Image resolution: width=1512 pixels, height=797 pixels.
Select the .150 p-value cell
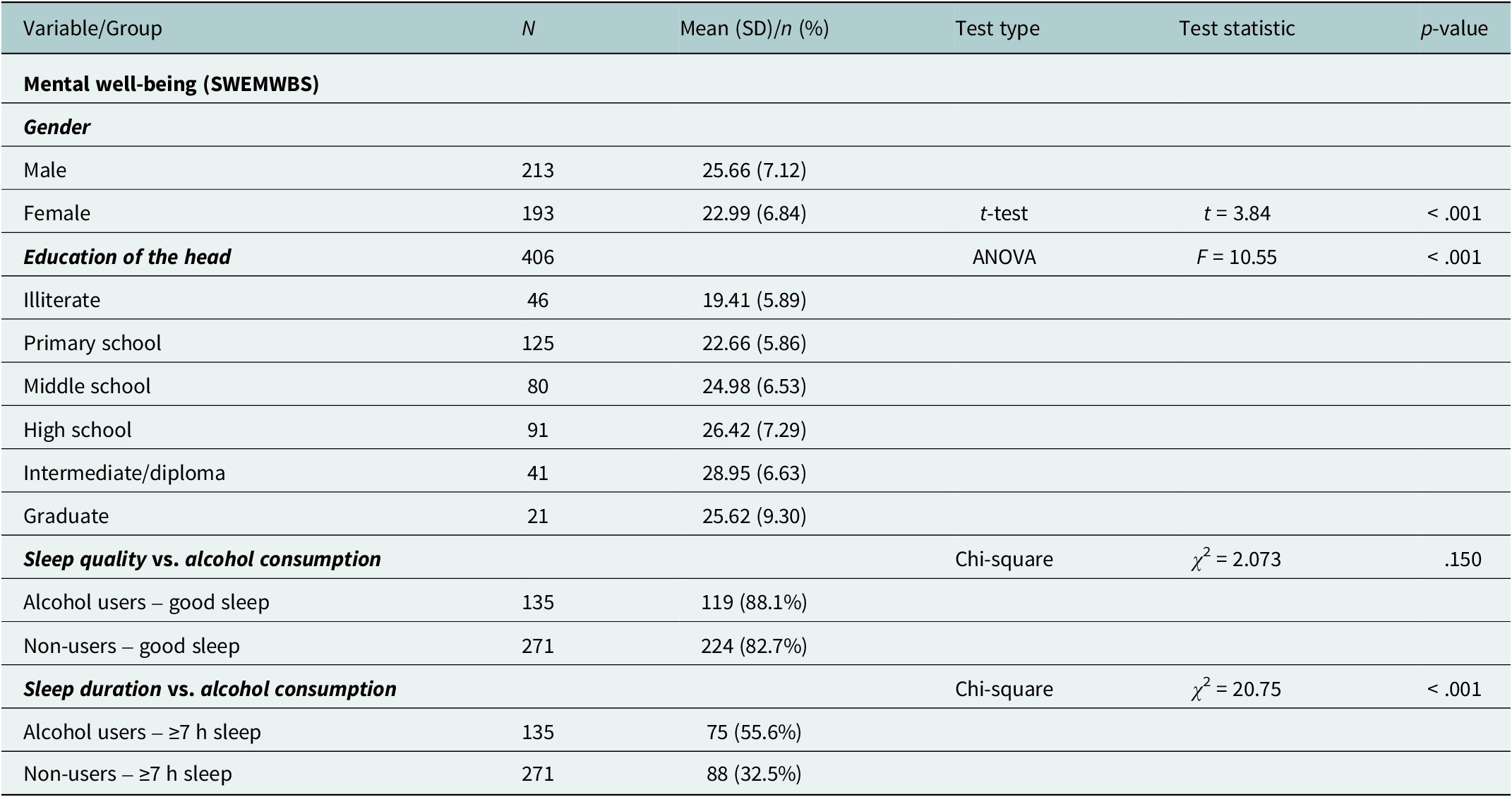tap(1463, 559)
